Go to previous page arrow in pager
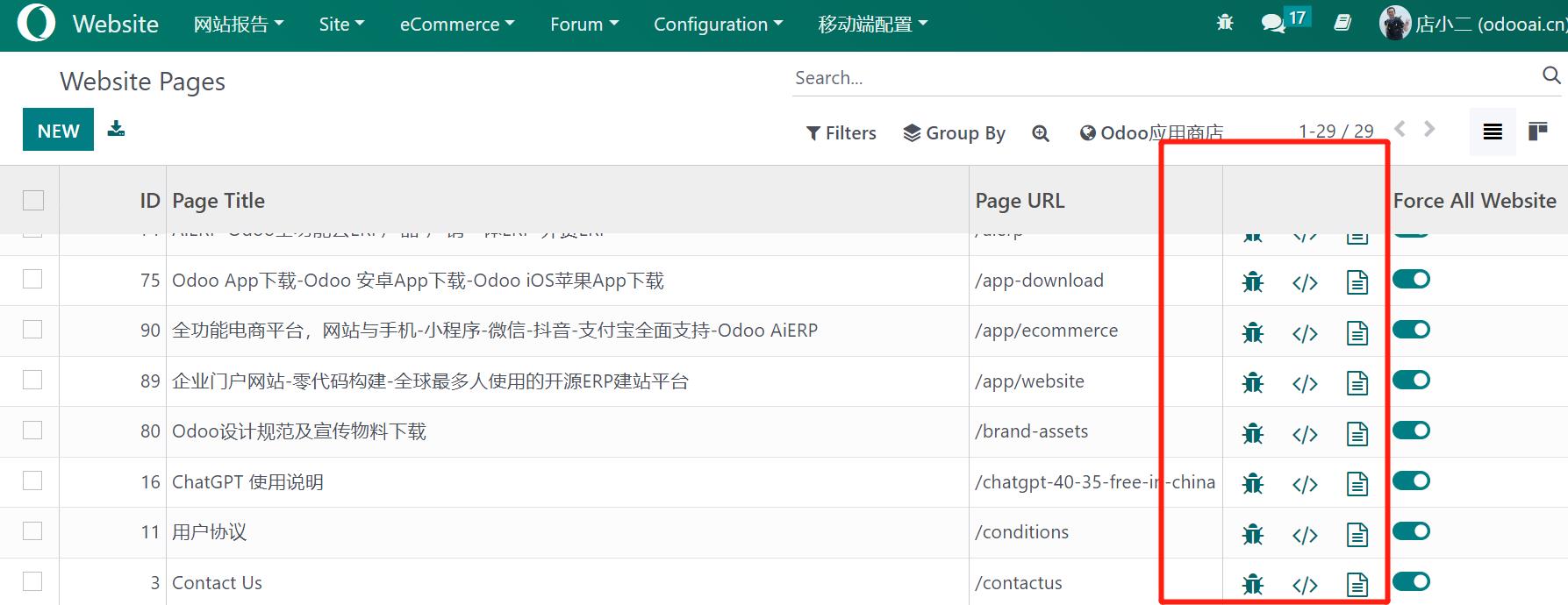Image resolution: width=1568 pixels, height=605 pixels. coord(1400,130)
